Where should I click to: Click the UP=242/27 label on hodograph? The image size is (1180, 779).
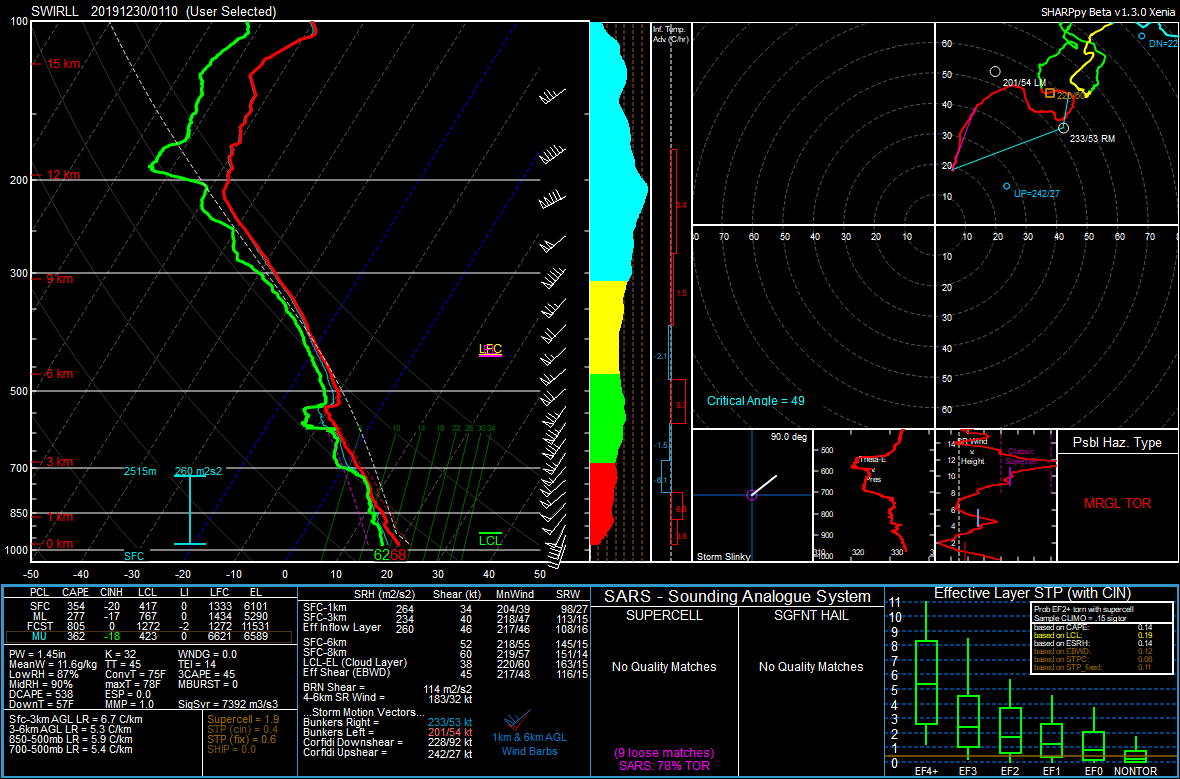tap(1036, 194)
